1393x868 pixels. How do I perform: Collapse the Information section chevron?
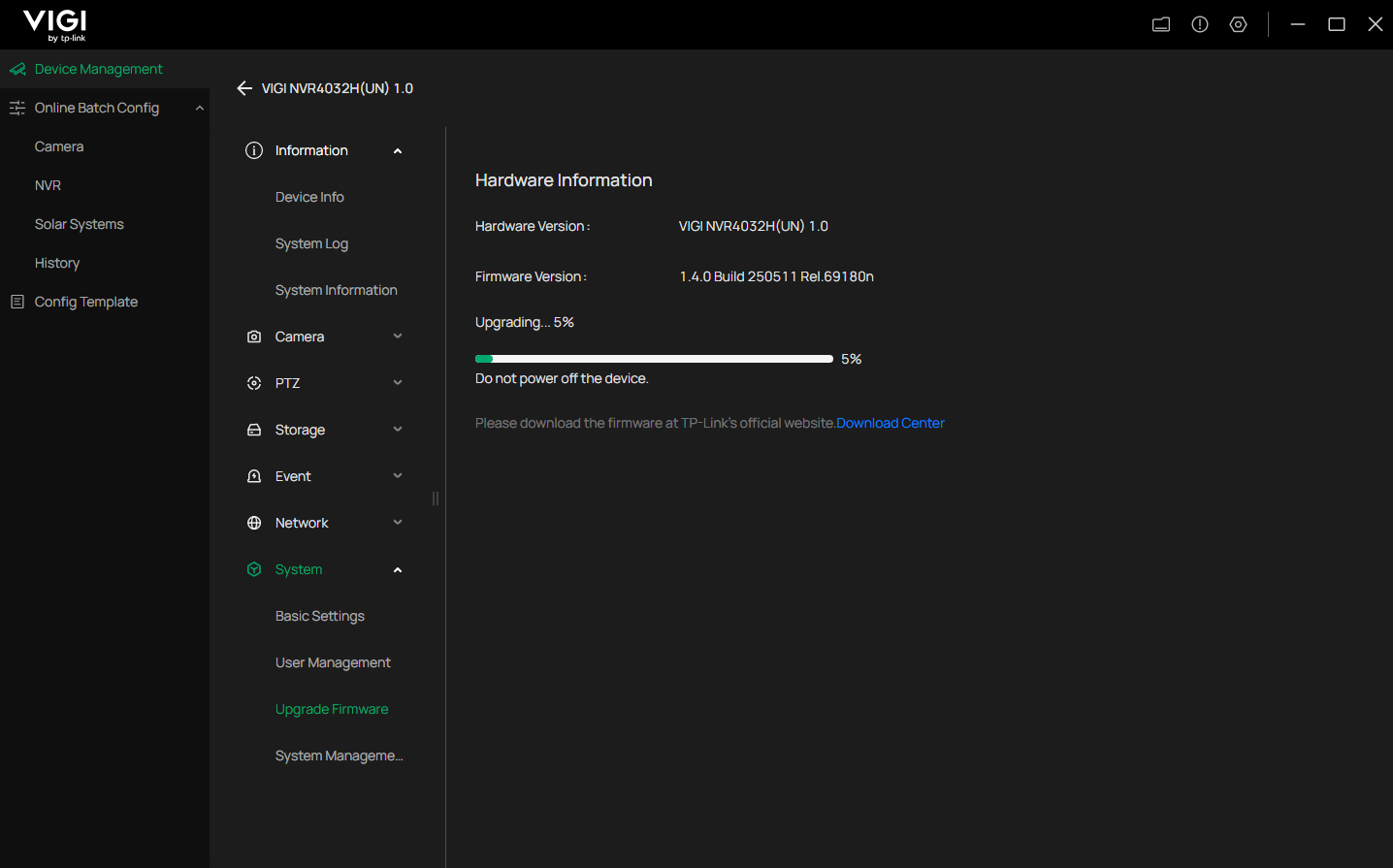[398, 150]
